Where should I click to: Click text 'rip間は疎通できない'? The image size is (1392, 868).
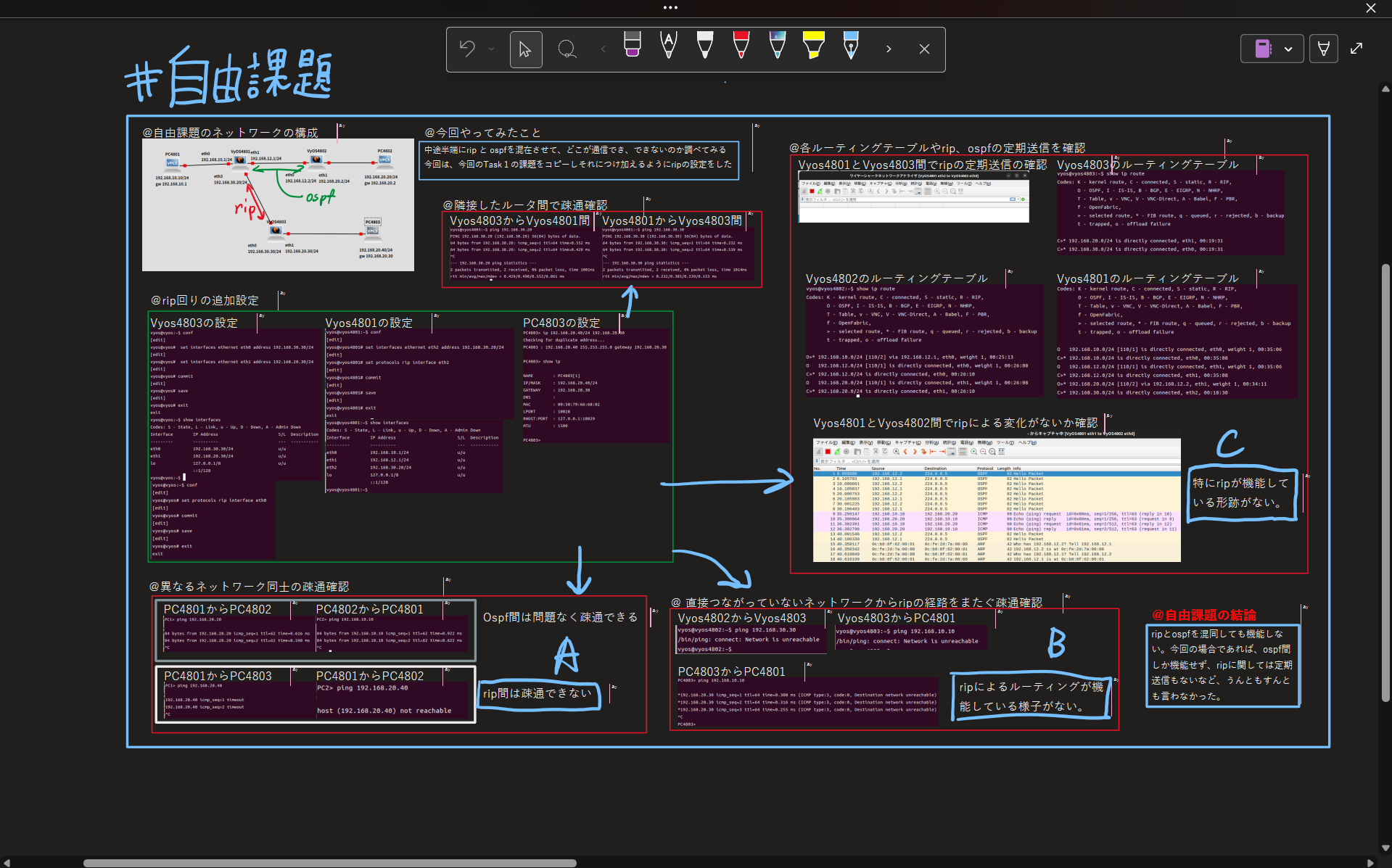pos(538,693)
